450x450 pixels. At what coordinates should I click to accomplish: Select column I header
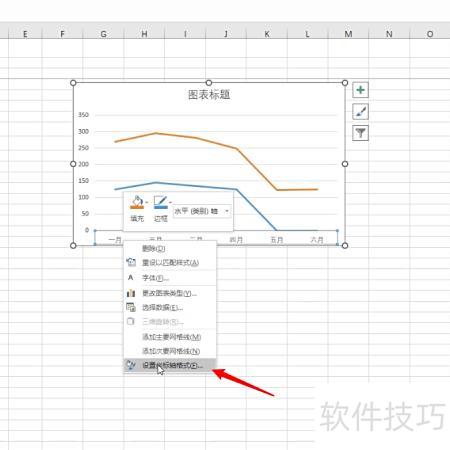(x=185, y=34)
